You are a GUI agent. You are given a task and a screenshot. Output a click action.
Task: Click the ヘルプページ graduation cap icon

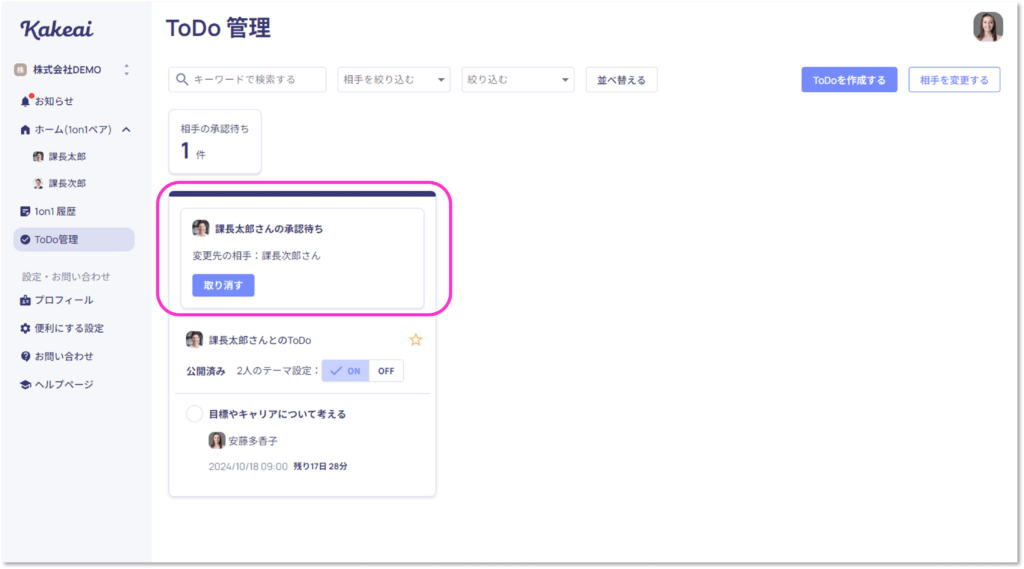[25, 385]
